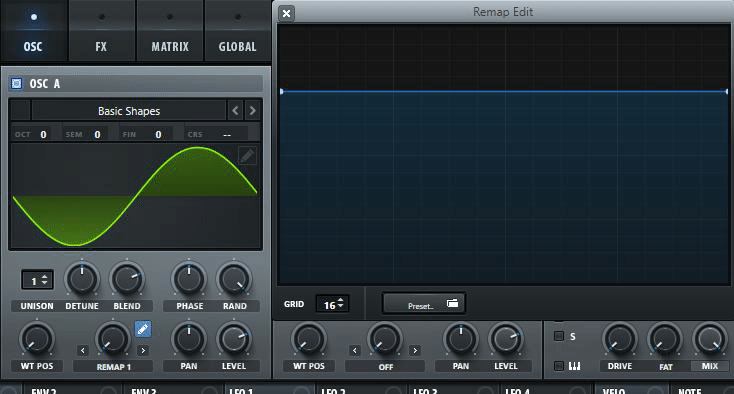Load previous wavetable before Basic Shapes
The image size is (734, 394).
coord(235,111)
